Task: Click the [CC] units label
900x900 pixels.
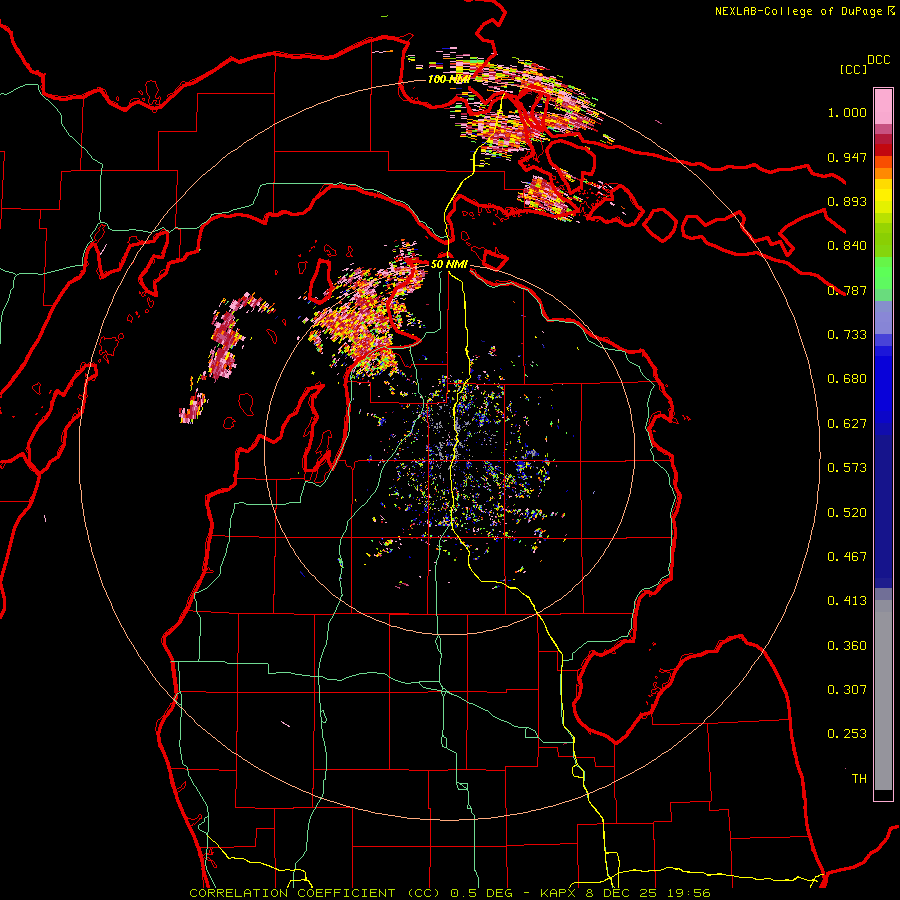Action: pyautogui.click(x=853, y=69)
